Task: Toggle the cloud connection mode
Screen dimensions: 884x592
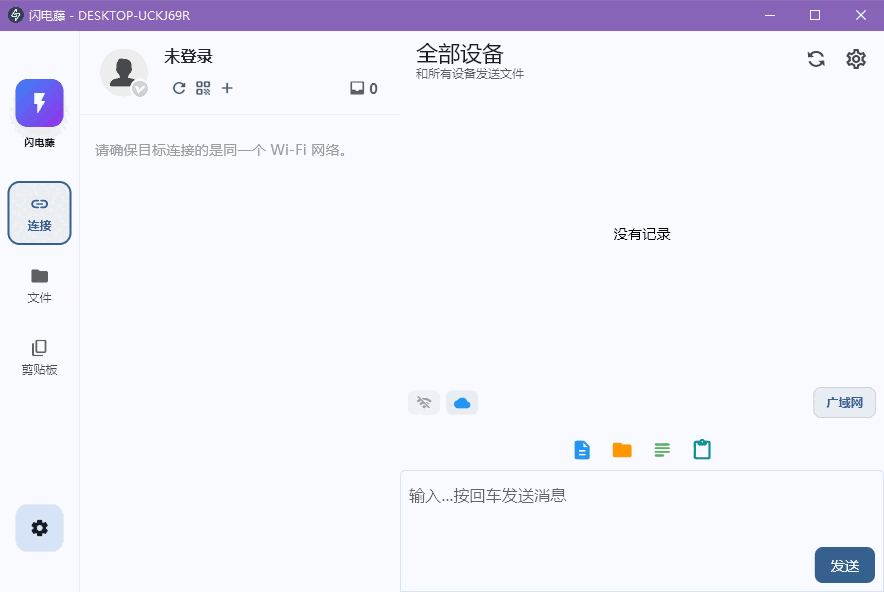Action: (461, 402)
